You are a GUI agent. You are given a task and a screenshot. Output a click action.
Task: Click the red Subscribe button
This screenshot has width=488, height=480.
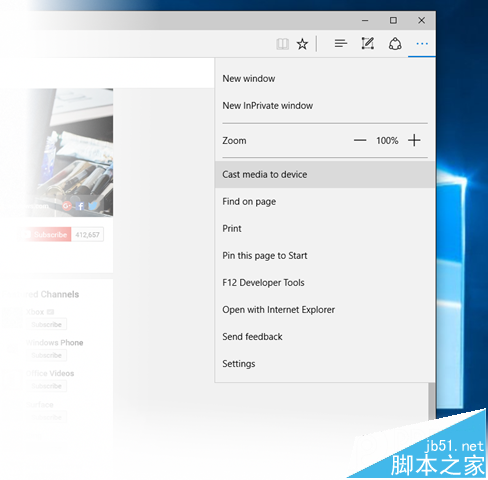(x=47, y=234)
